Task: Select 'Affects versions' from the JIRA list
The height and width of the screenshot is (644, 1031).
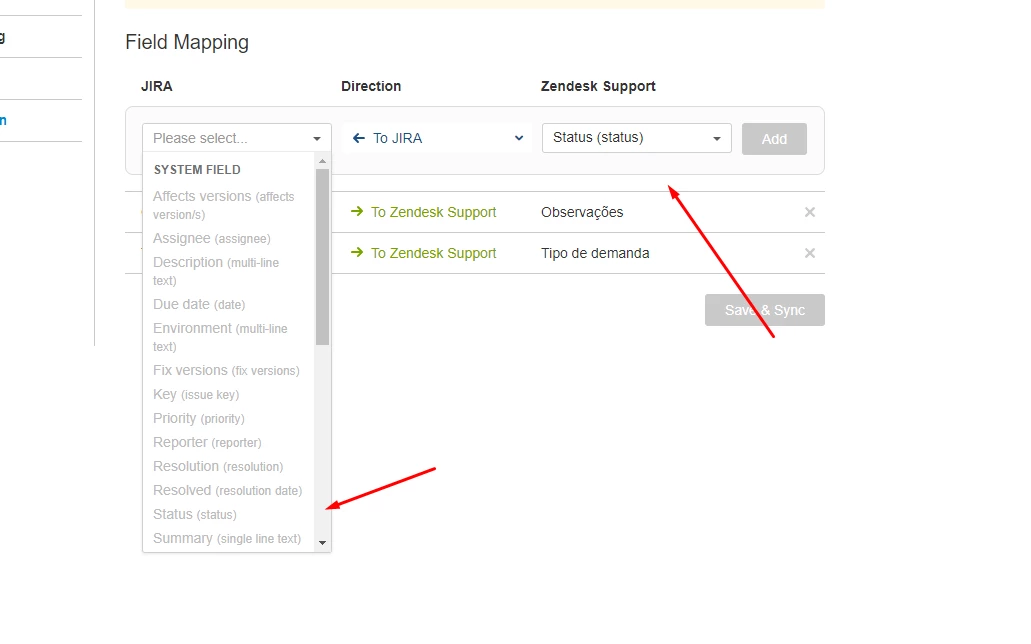Action: pyautogui.click(x=229, y=205)
